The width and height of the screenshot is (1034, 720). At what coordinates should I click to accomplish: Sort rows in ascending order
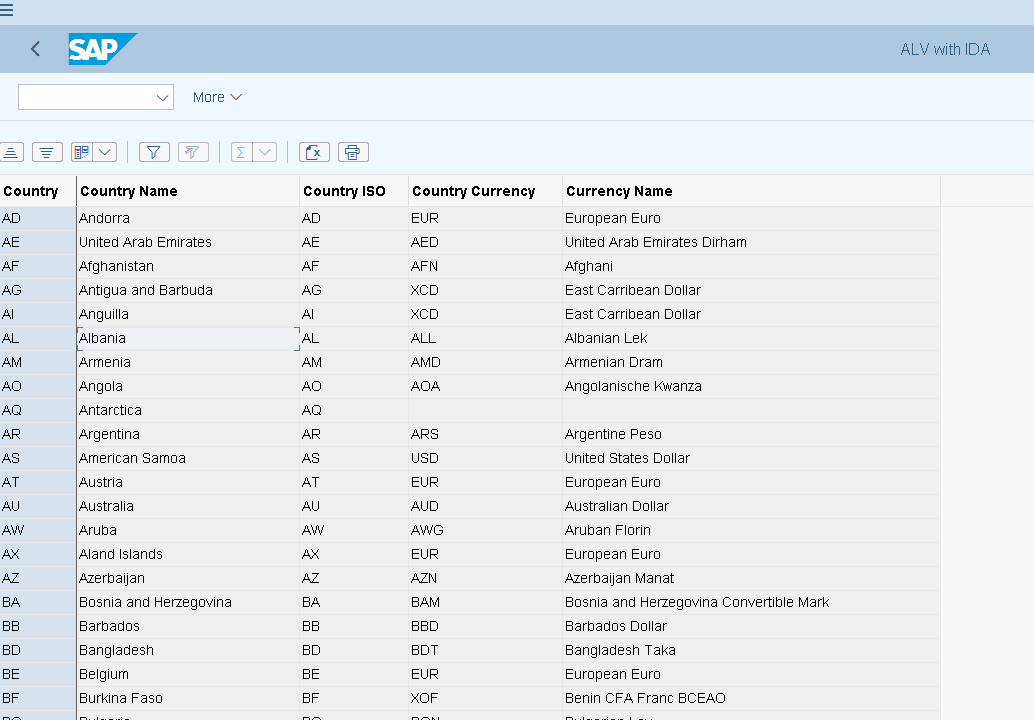pyautogui.click(x=11, y=152)
